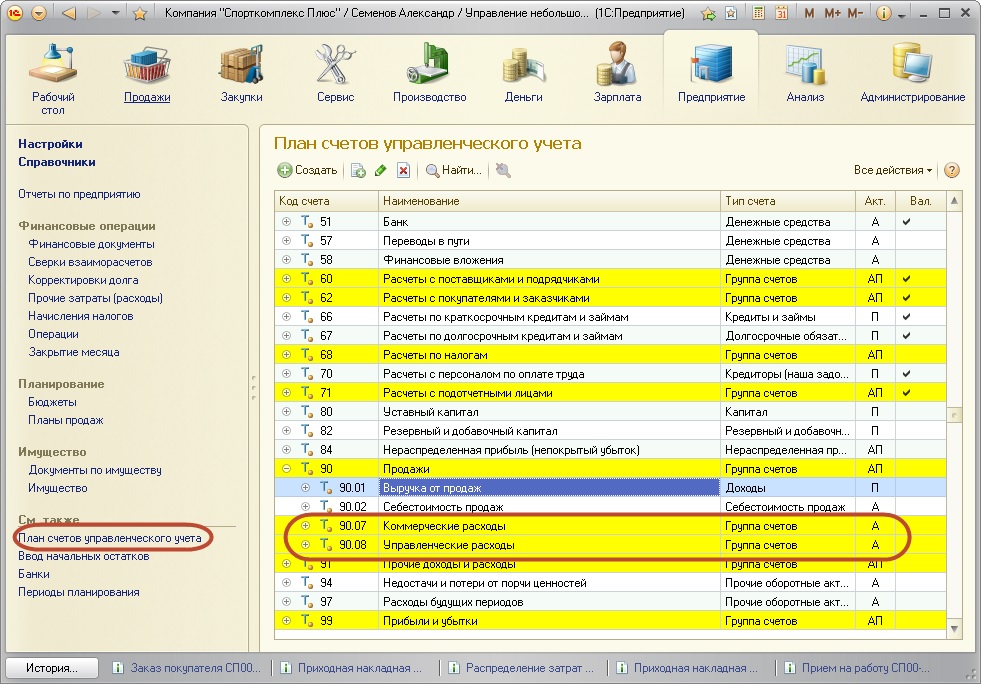981x684 pixels.
Task: Switch to the Продажи section
Action: [147, 73]
